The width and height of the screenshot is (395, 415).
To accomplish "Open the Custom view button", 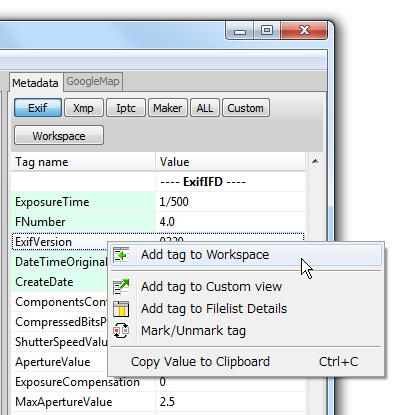I will [x=246, y=108].
